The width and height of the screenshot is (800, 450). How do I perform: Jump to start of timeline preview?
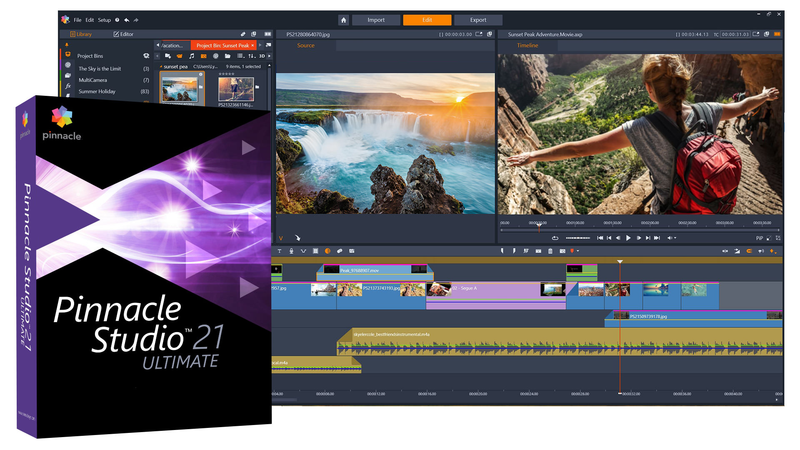tap(600, 238)
